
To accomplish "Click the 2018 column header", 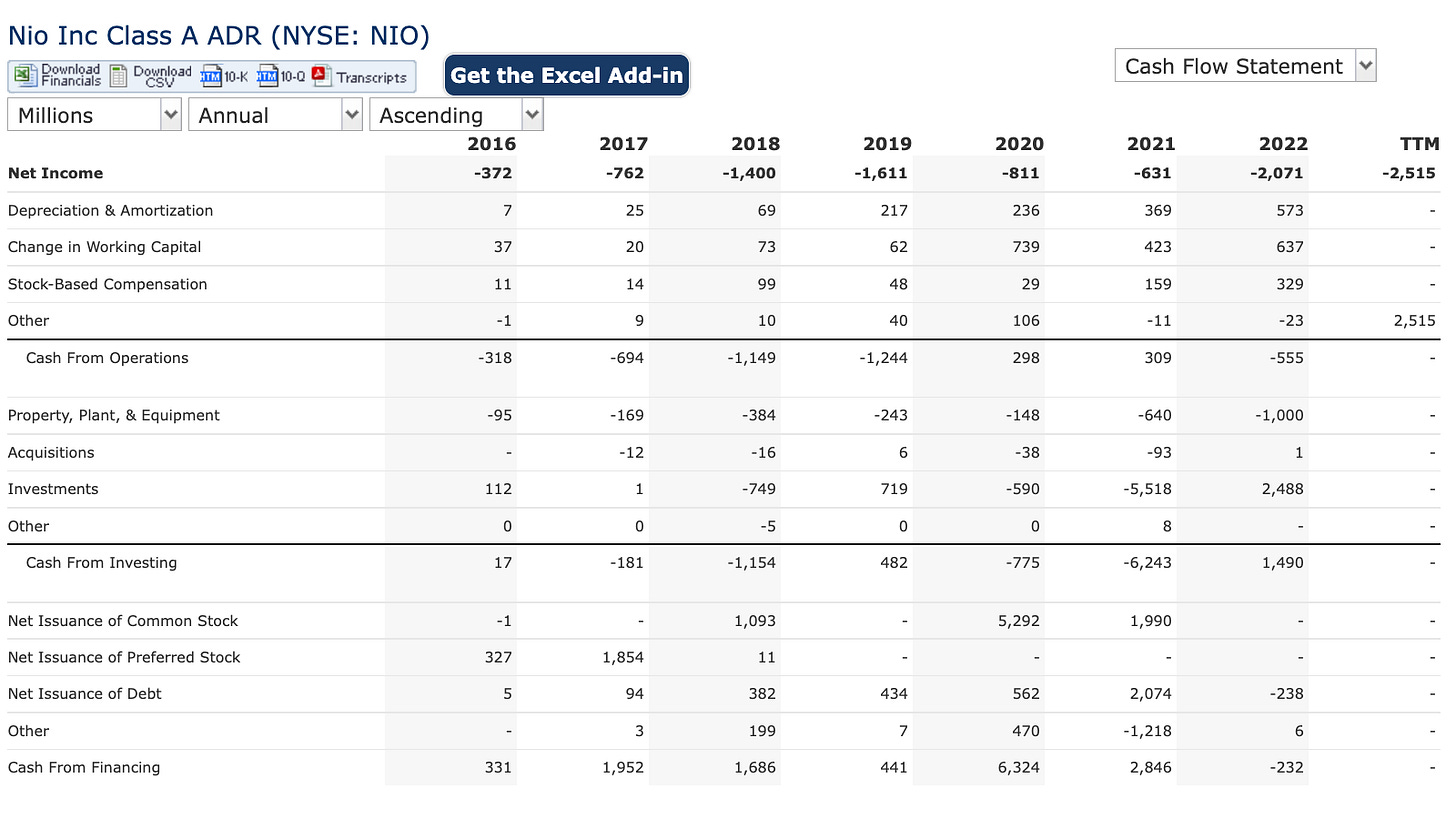I will coord(755,144).
